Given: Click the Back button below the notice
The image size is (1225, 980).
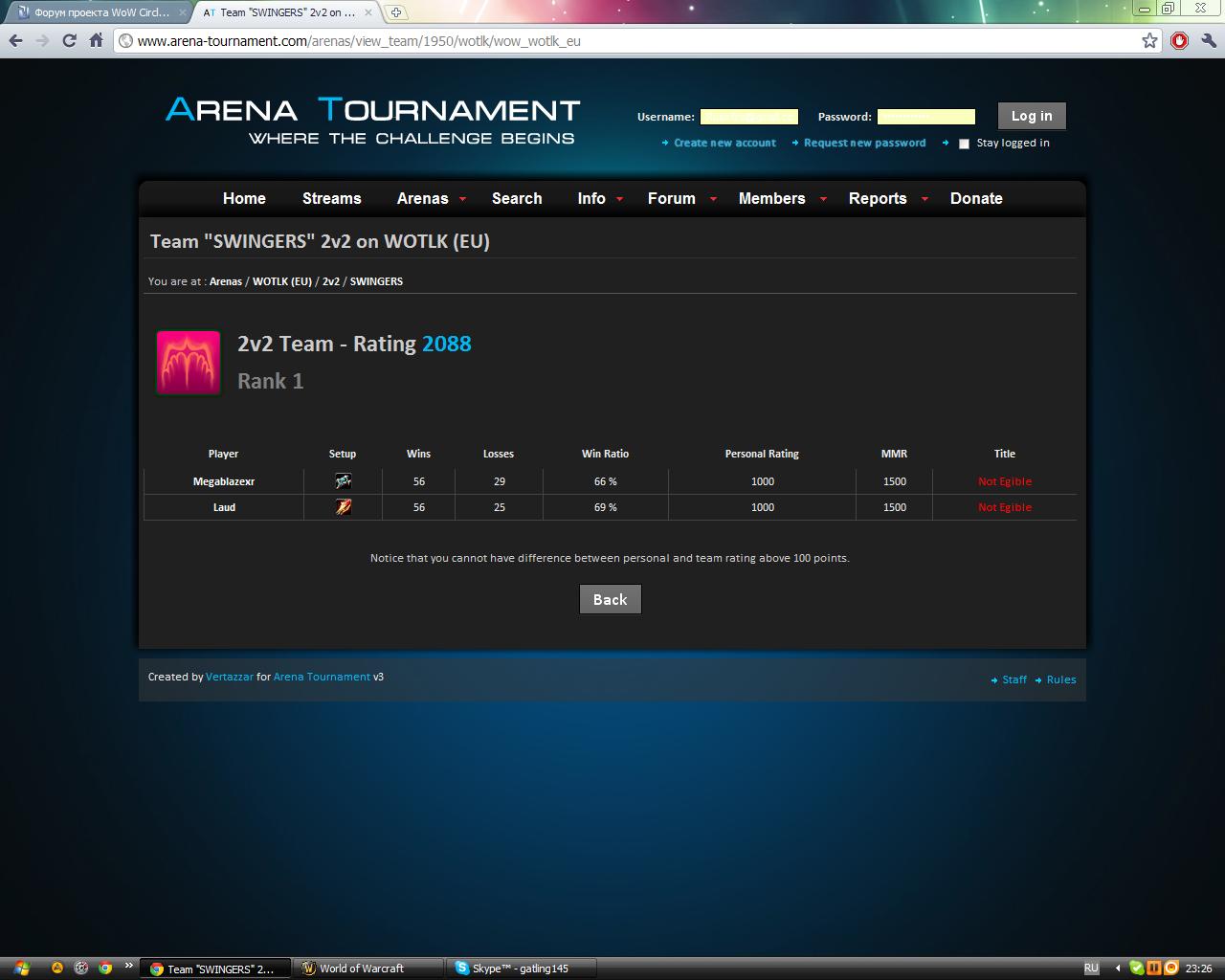Looking at the screenshot, I should 611,599.
